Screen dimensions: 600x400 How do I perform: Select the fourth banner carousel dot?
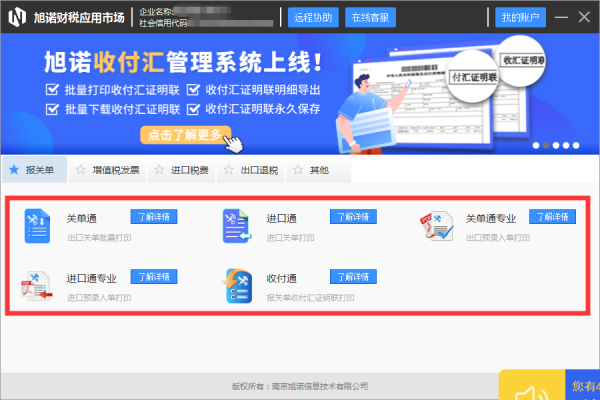coord(566,145)
